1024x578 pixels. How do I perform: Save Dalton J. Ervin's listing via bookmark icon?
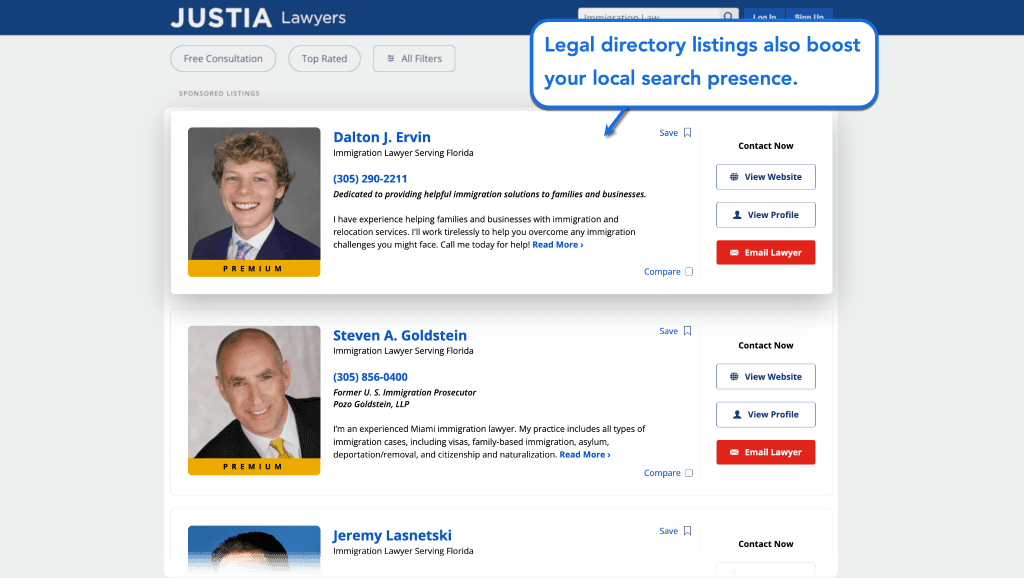(x=687, y=133)
